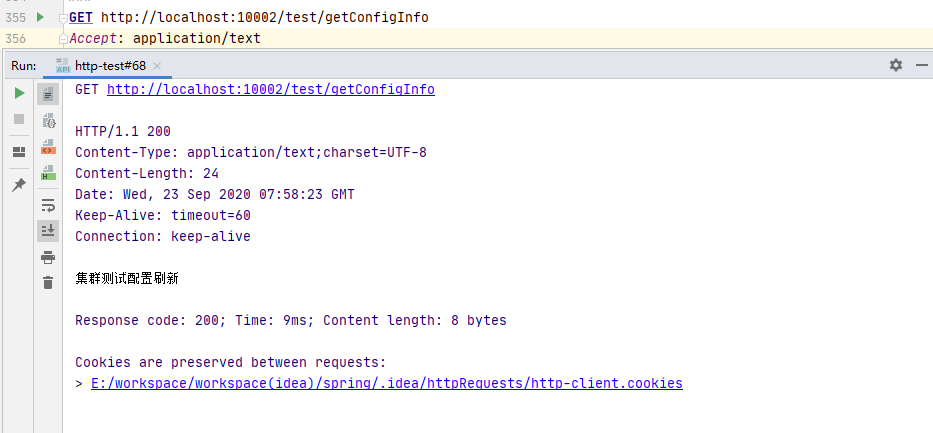Select the View as JSON icon
This screenshot has height=433, width=933.
pos(48,120)
